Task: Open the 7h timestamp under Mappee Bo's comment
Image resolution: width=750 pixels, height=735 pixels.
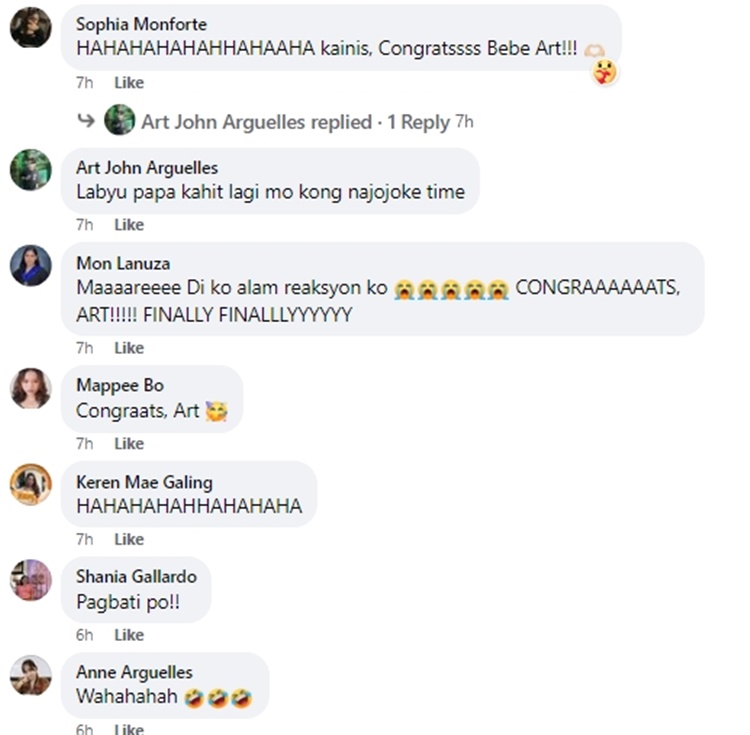Action: click(x=85, y=444)
